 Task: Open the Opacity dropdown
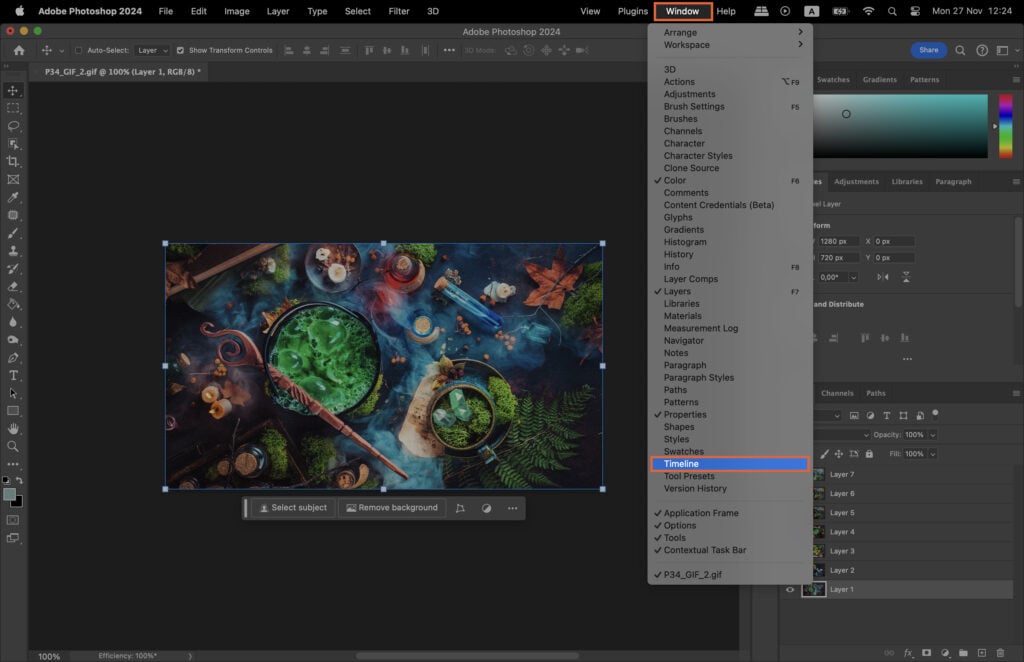pos(932,435)
